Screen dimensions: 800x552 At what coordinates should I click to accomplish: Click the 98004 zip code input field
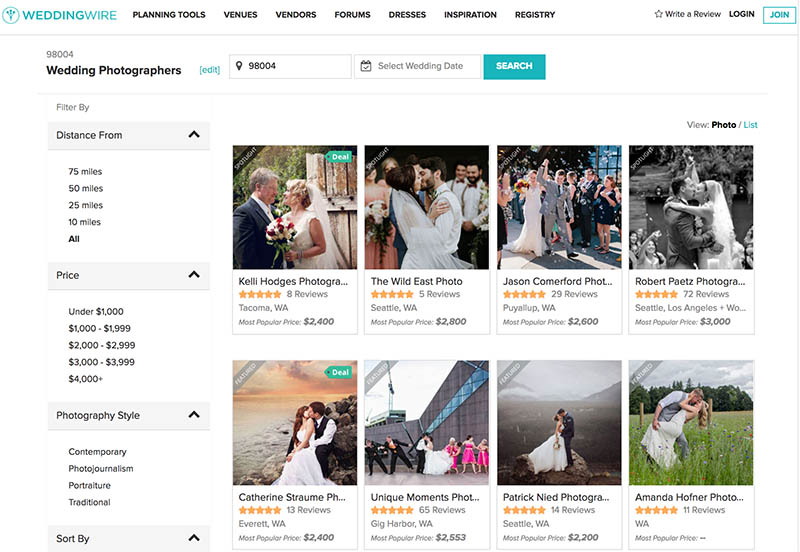pyautogui.click(x=290, y=66)
